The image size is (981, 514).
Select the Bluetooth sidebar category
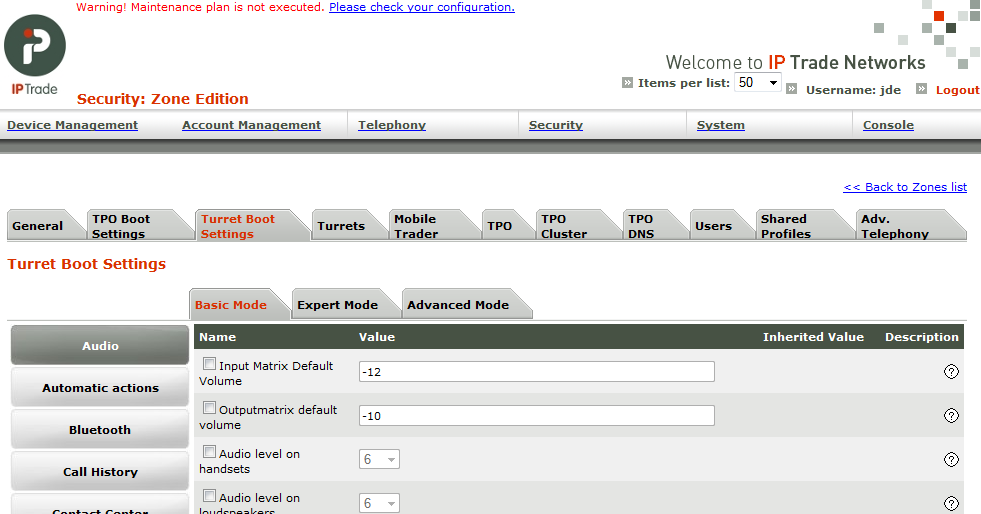tap(100, 430)
